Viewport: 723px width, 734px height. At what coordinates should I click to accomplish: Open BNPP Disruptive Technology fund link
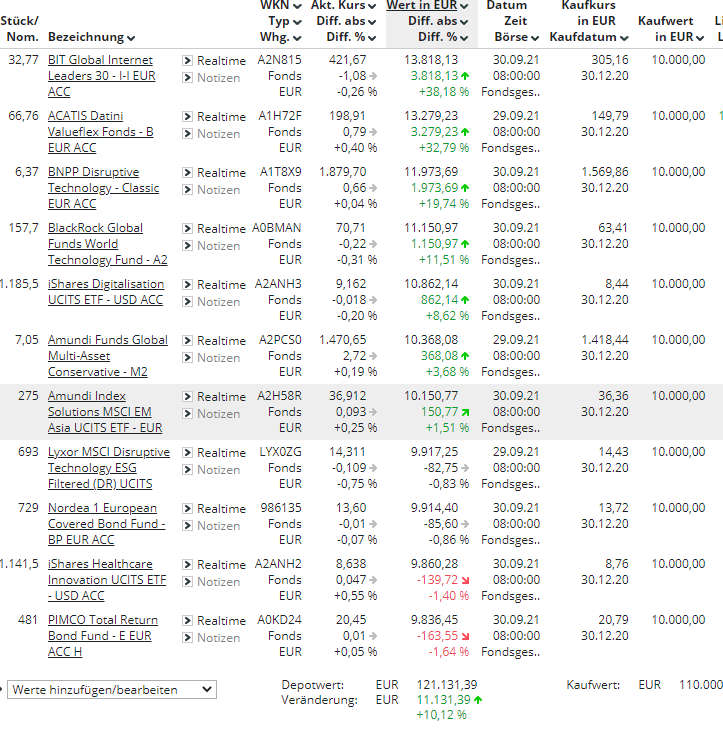(103, 188)
